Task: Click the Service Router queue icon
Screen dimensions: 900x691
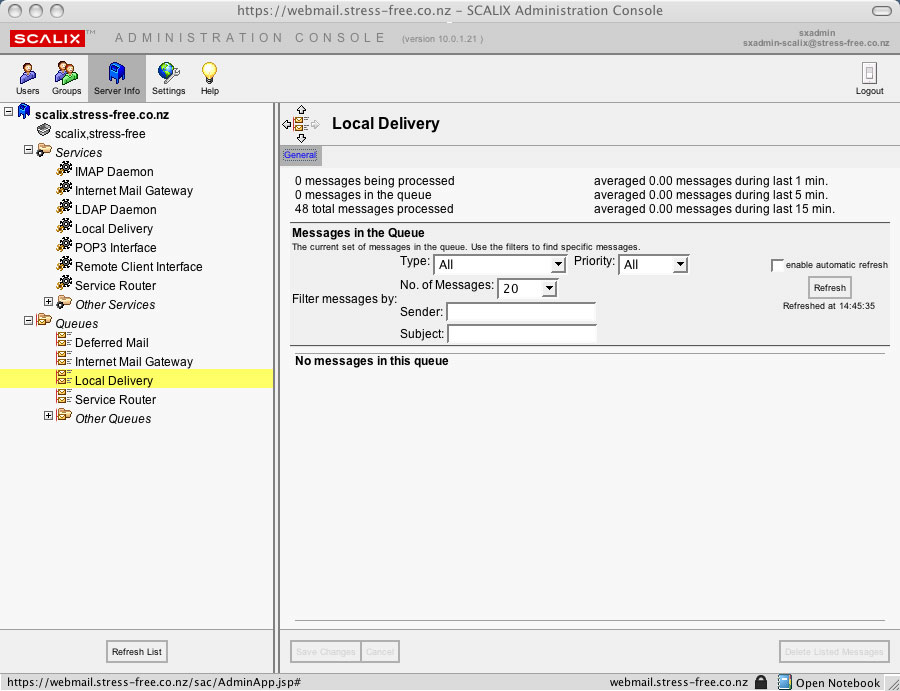Action: click(64, 397)
